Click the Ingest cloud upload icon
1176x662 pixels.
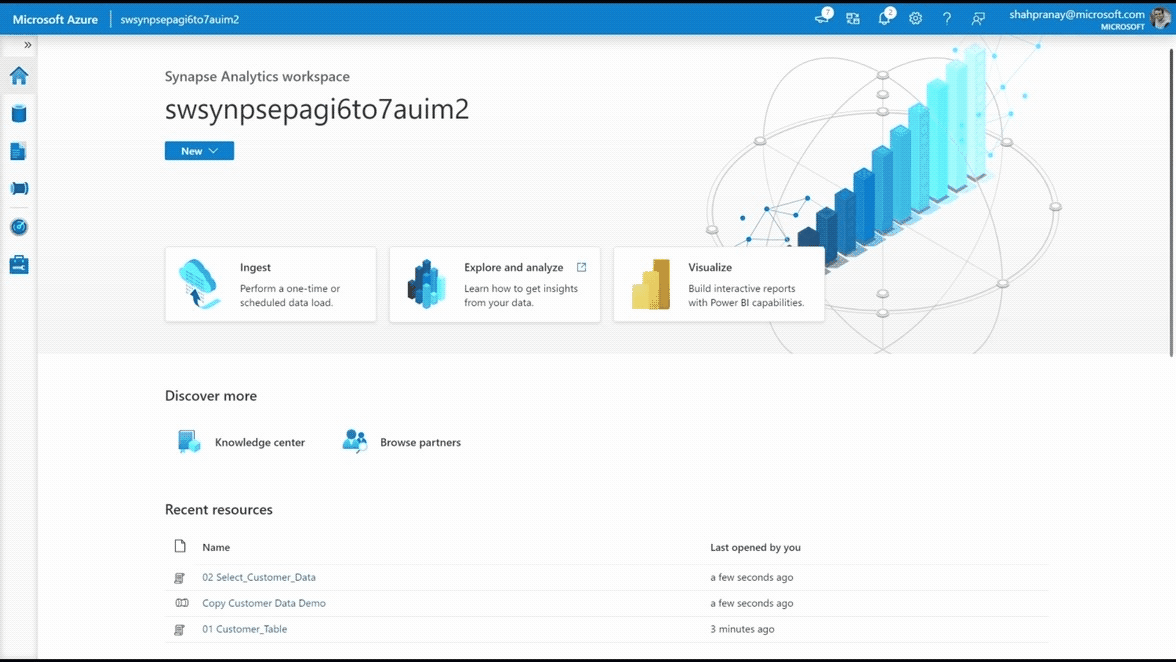(199, 284)
